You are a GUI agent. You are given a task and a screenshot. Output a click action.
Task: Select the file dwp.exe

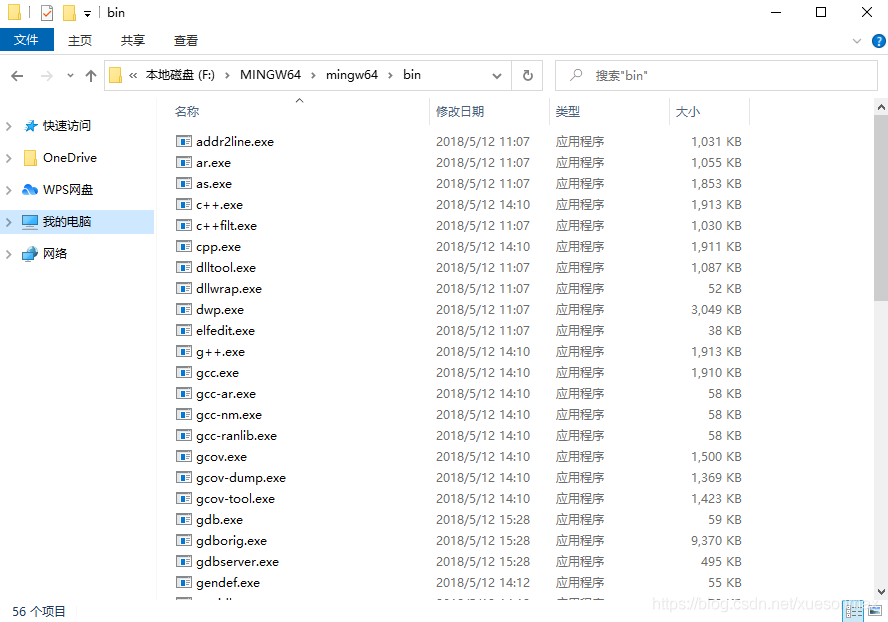coord(220,310)
